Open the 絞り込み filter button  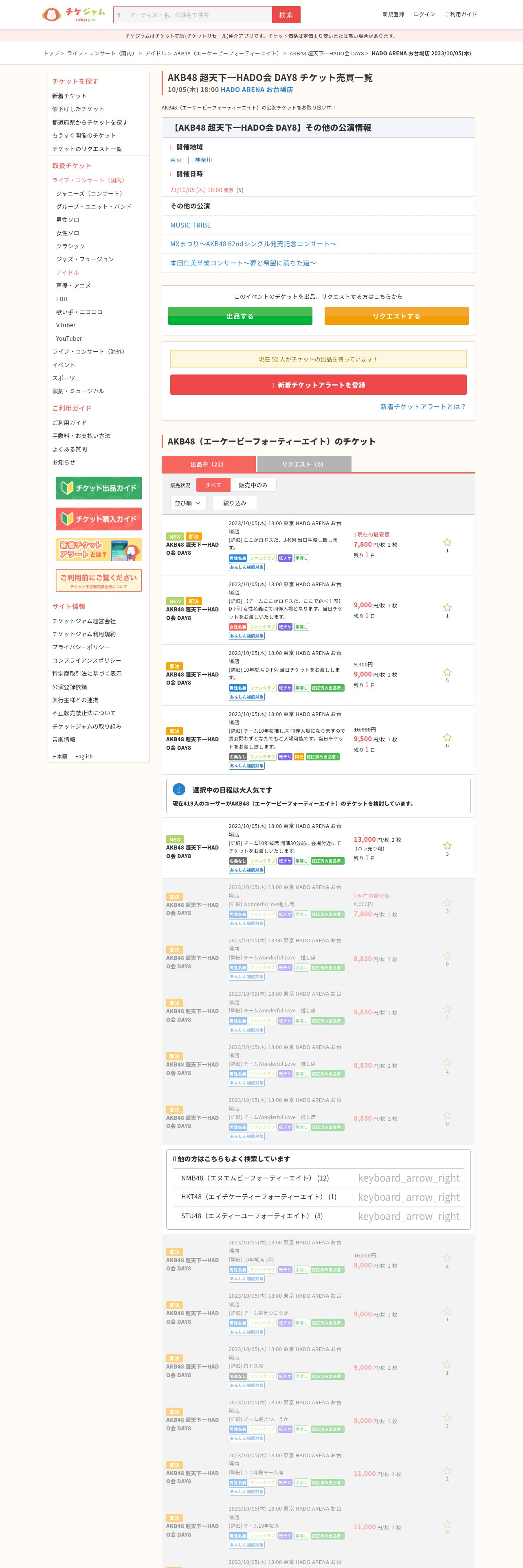(234, 503)
